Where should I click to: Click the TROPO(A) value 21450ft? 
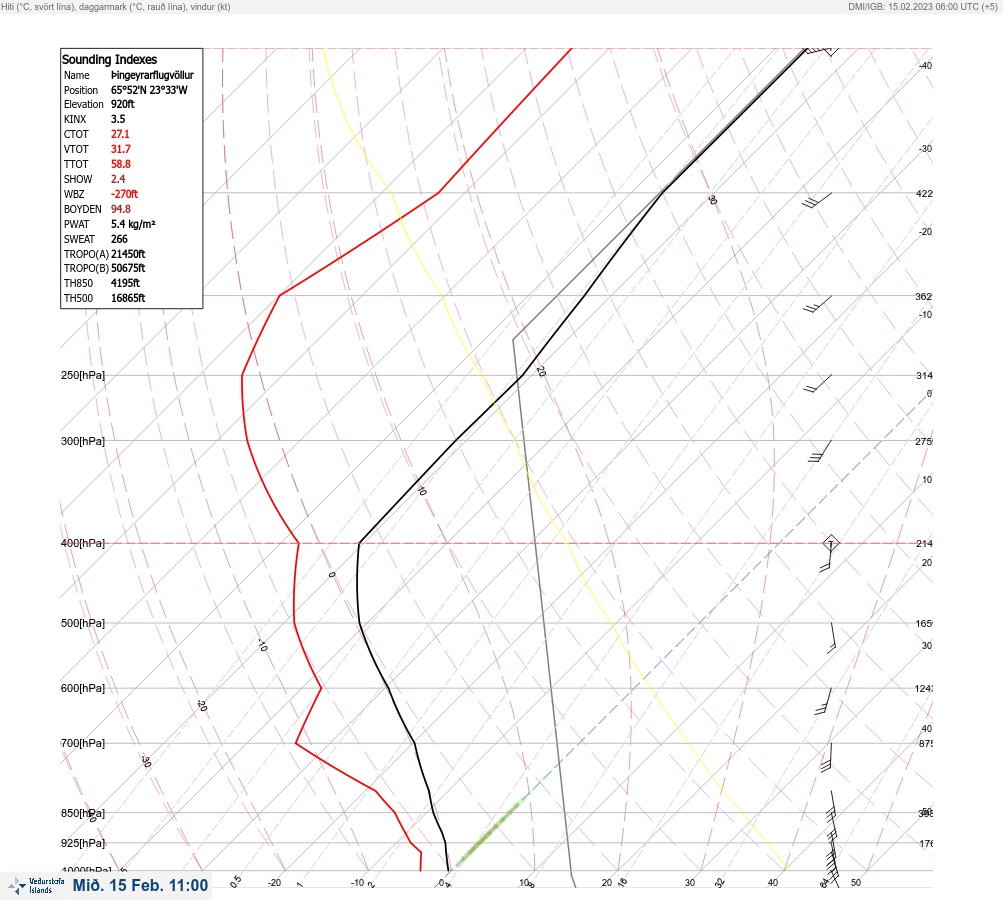[128, 254]
